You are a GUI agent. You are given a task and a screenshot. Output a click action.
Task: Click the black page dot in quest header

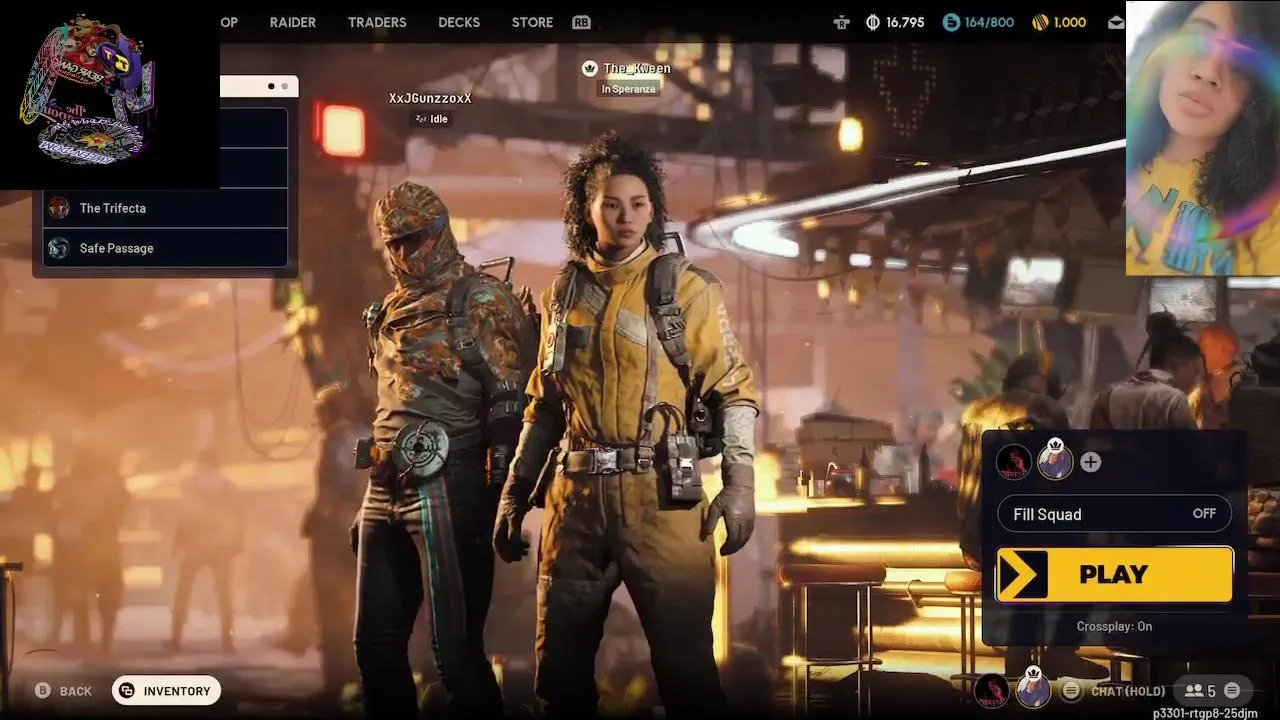271,87
